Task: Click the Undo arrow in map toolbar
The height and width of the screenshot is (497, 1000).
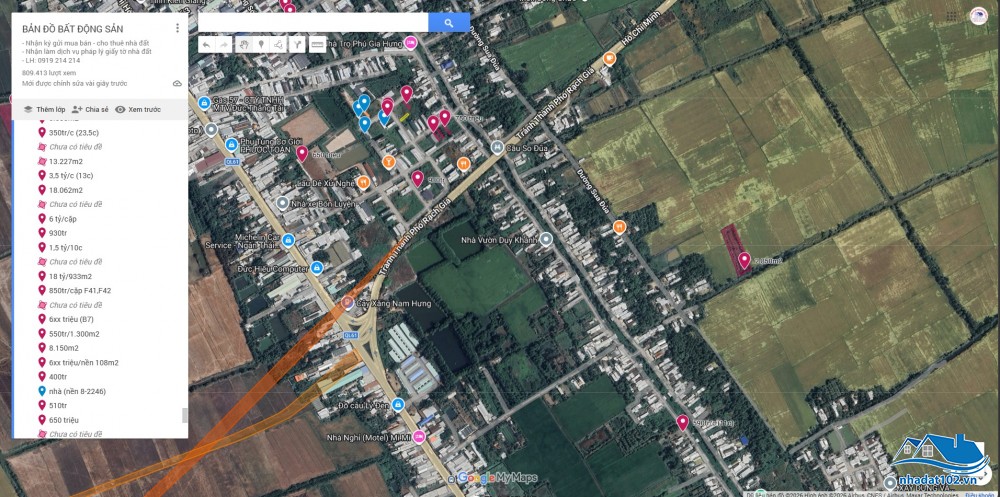Action: pos(205,45)
